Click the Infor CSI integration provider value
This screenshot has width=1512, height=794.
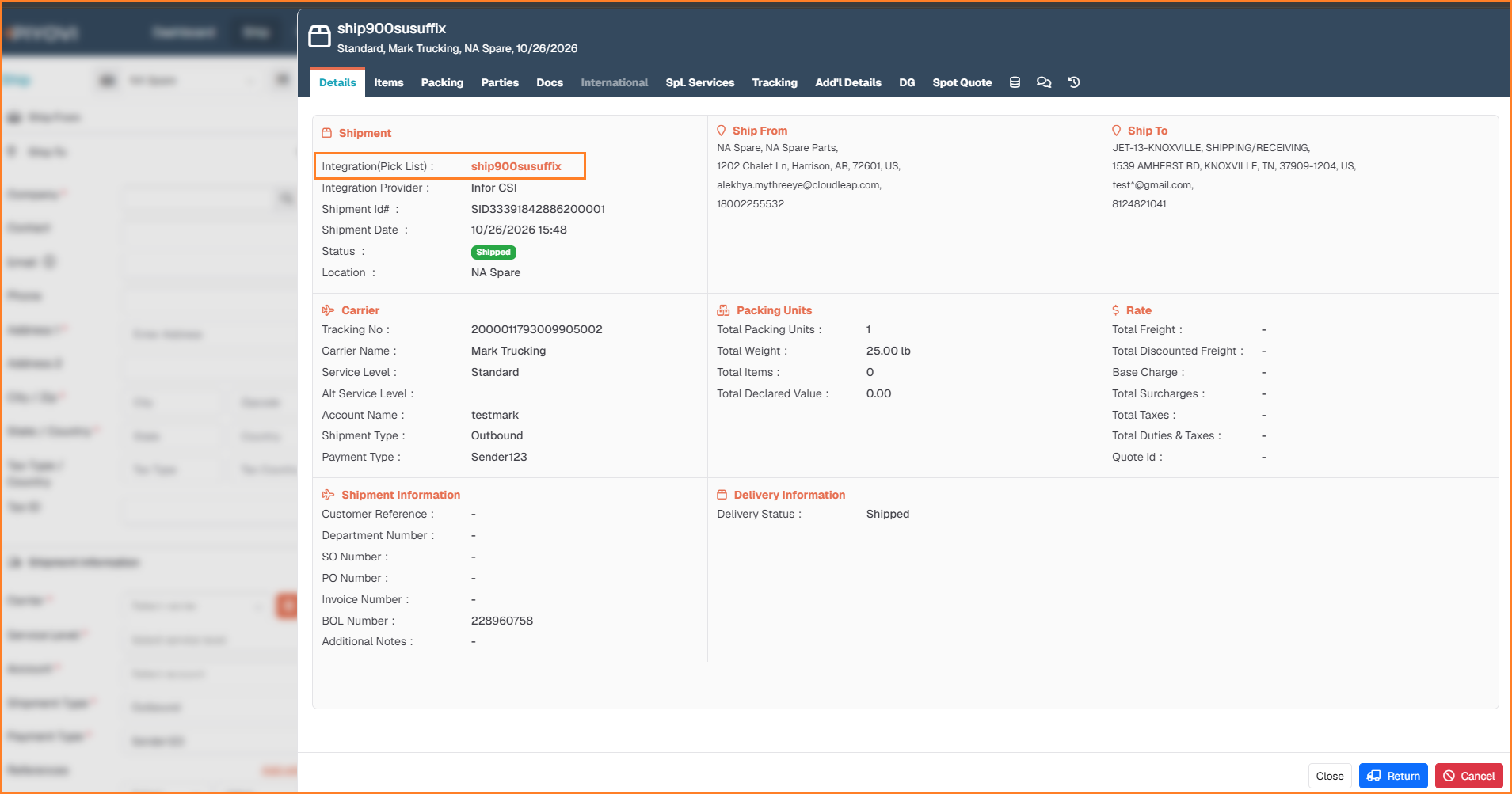click(494, 188)
